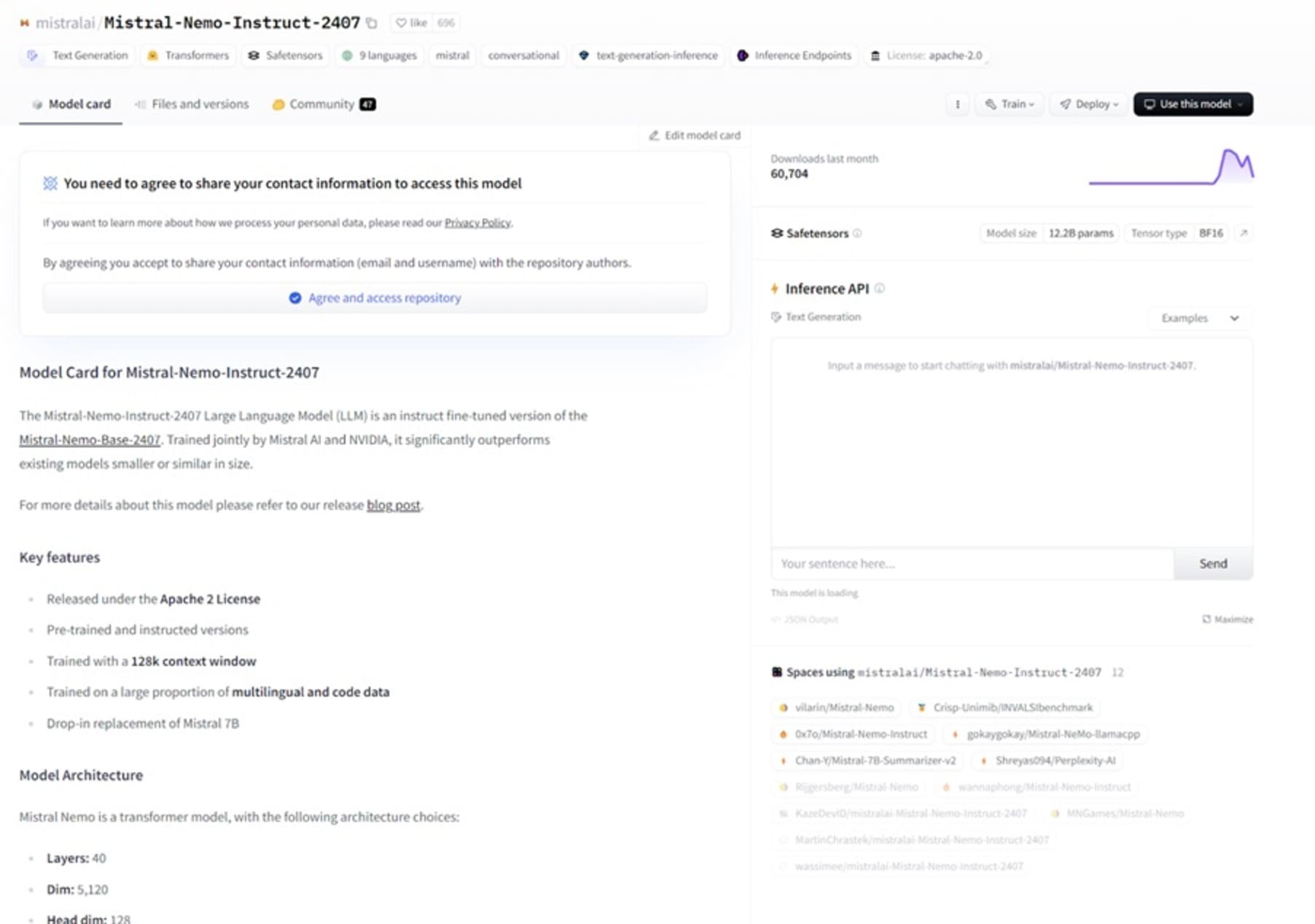Viewport: 1315px width, 924px height.
Task: Open the mistralai organization link
Action: click(65, 23)
